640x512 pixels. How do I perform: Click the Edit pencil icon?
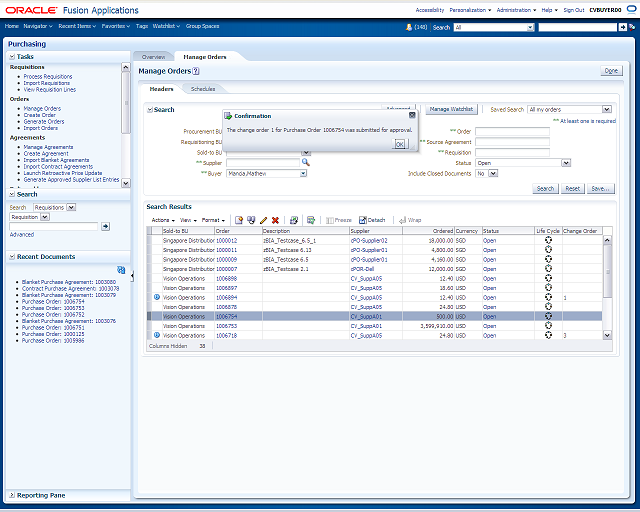263,220
